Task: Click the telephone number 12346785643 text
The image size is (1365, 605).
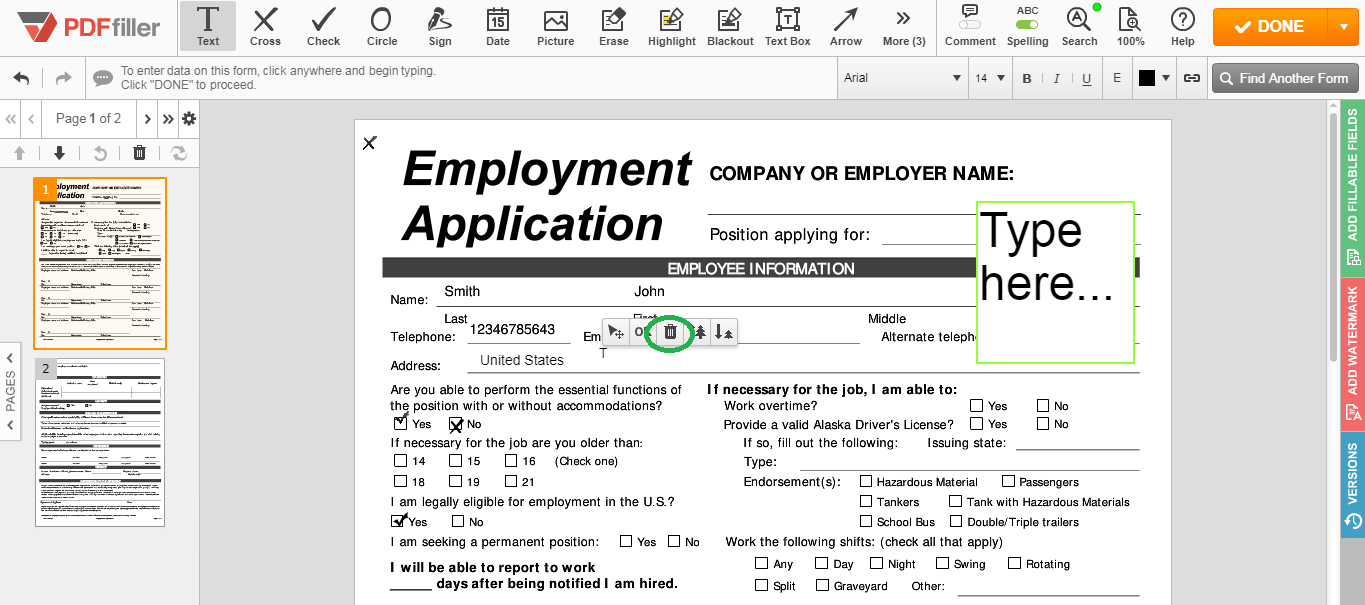Action: point(512,330)
